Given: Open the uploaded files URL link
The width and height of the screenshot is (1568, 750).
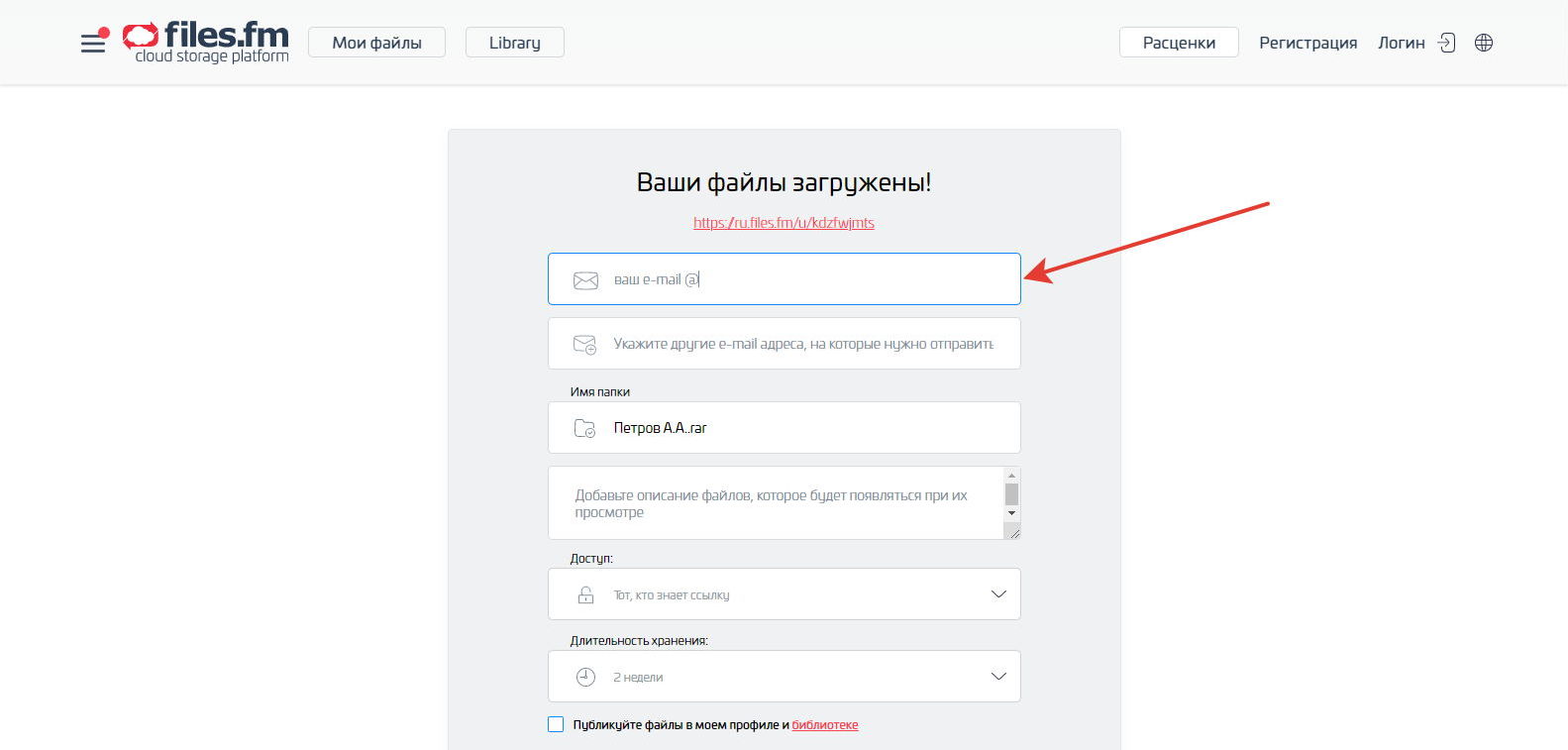Looking at the screenshot, I should pos(784,223).
